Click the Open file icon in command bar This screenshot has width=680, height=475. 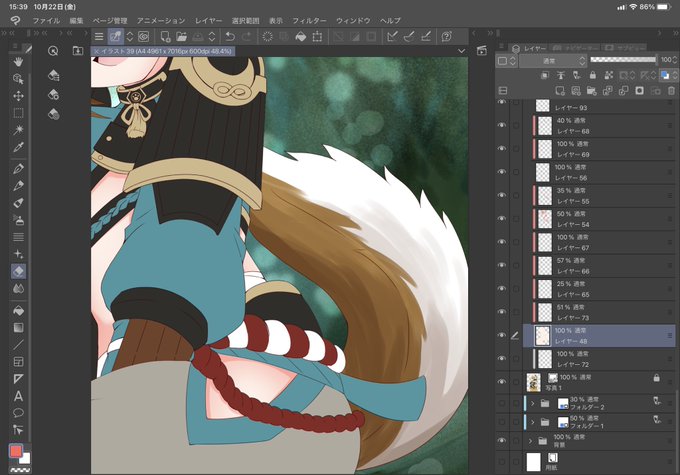[x=181, y=36]
